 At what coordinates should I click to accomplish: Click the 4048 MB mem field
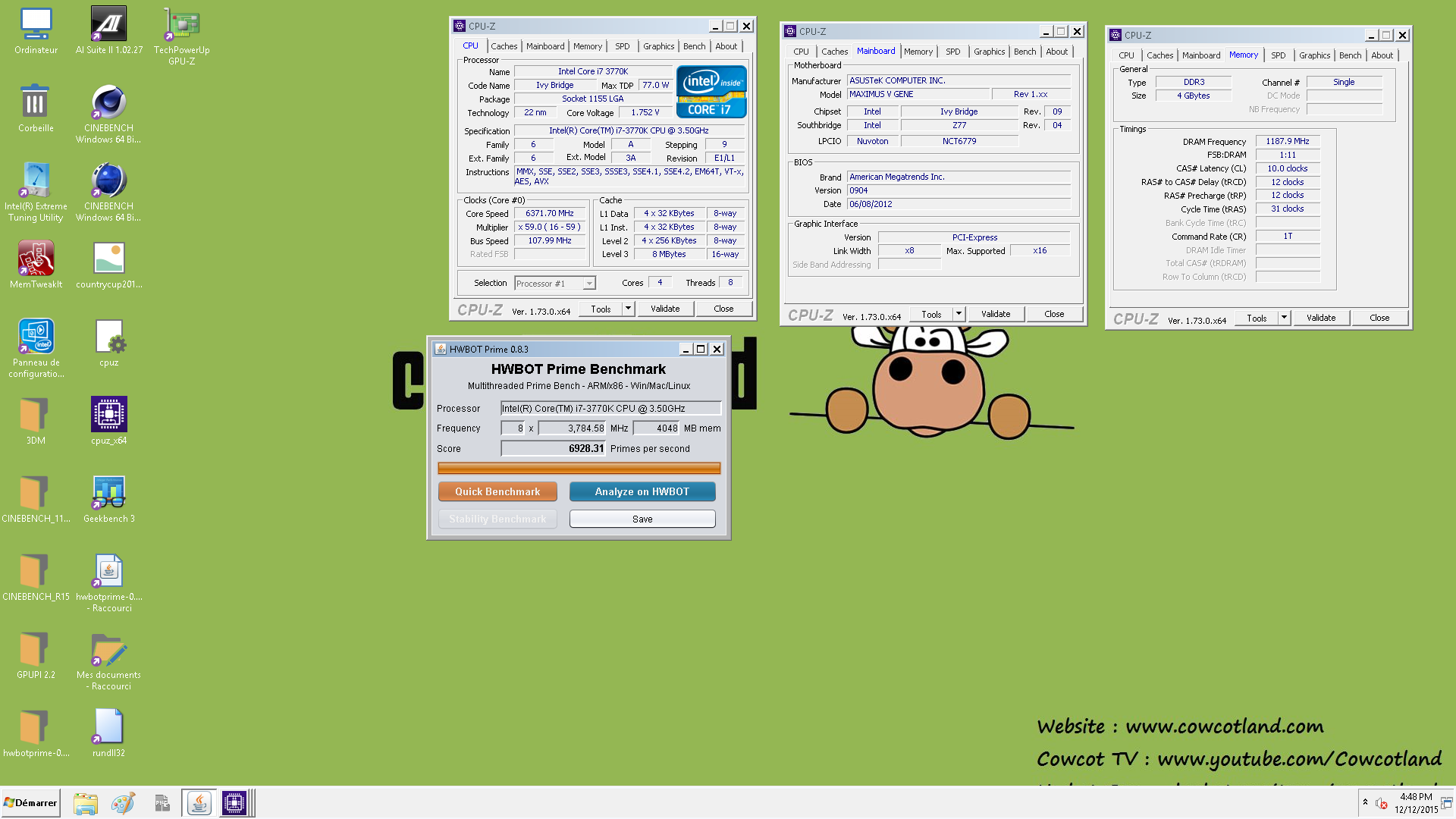point(656,428)
